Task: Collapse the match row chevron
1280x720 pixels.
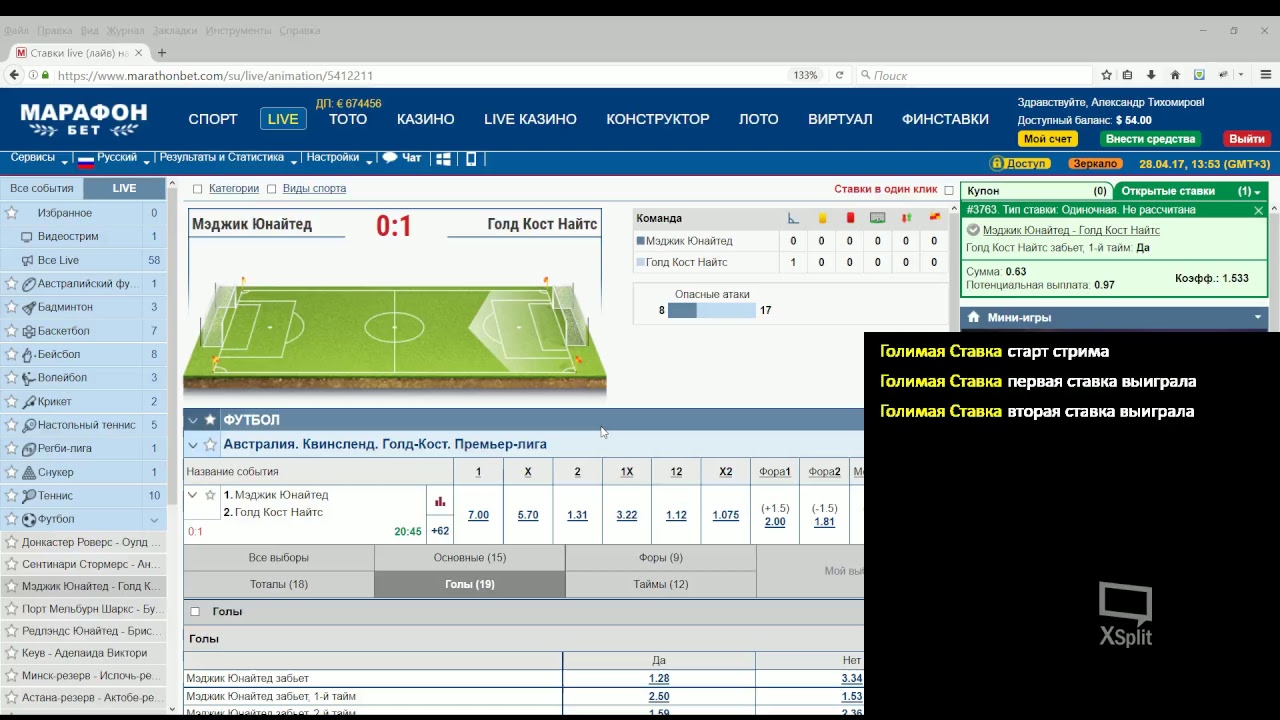Action: tap(193, 495)
